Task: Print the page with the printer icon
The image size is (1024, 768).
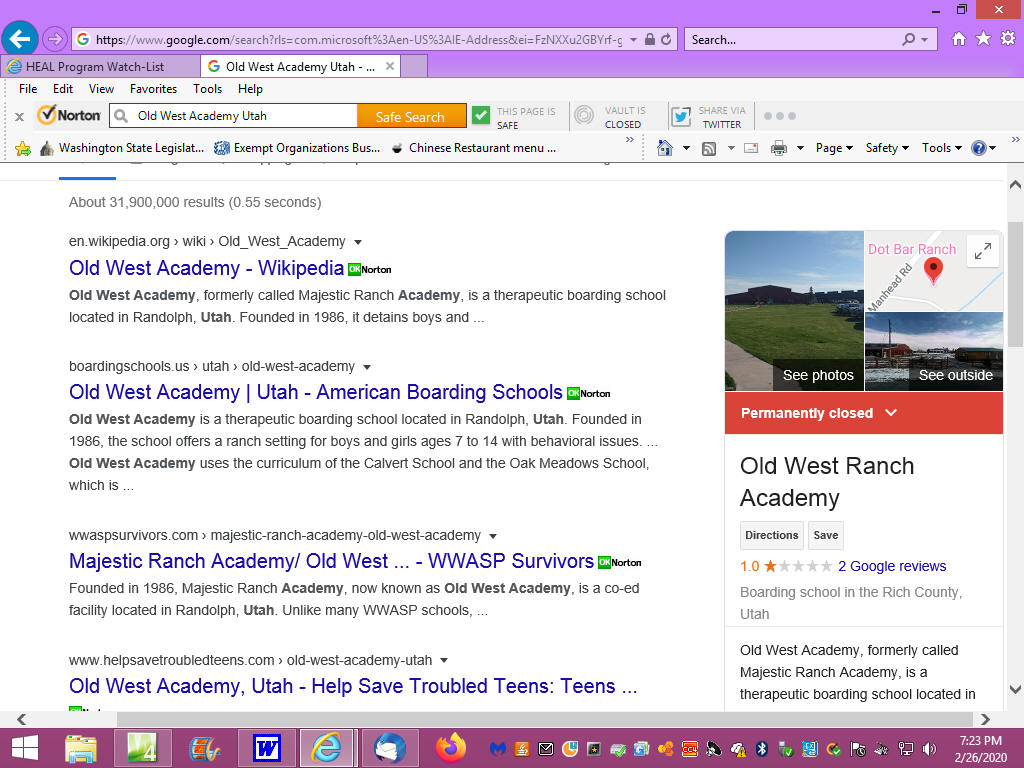Action: pos(778,148)
